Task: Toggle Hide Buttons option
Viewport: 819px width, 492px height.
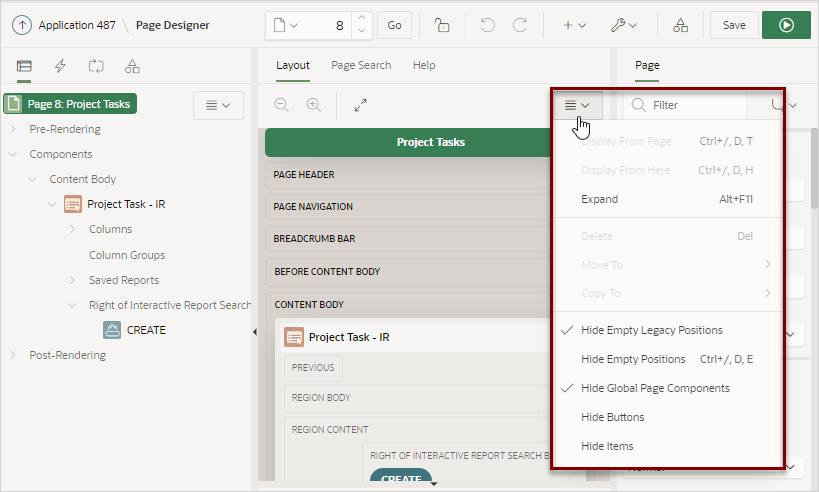Action: click(x=668, y=417)
